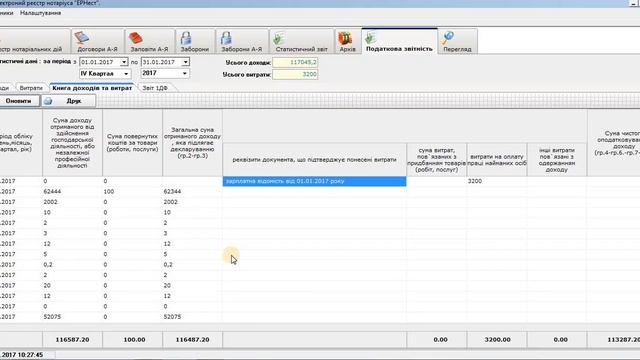
Task: Expand the 2017 year dropdown
Action: 185,73
